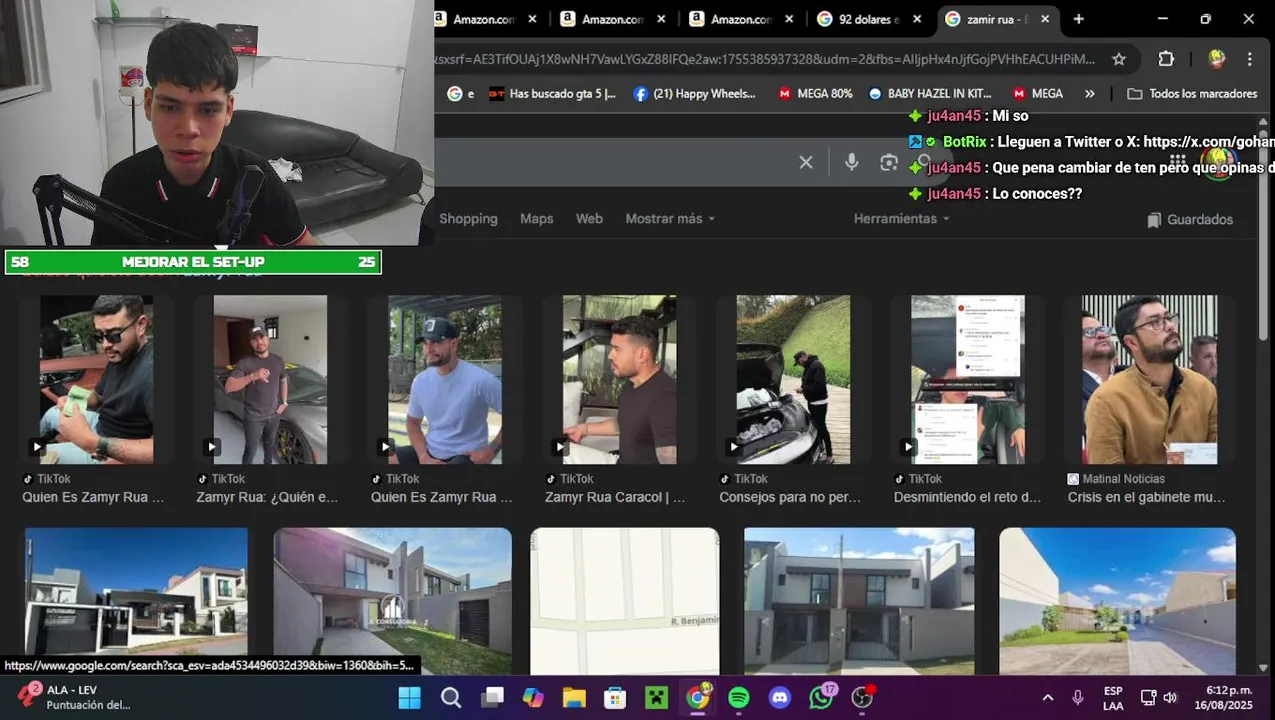Show hidden system tray icons chevron
Screen dimensions: 1275x720
(x=1047, y=697)
